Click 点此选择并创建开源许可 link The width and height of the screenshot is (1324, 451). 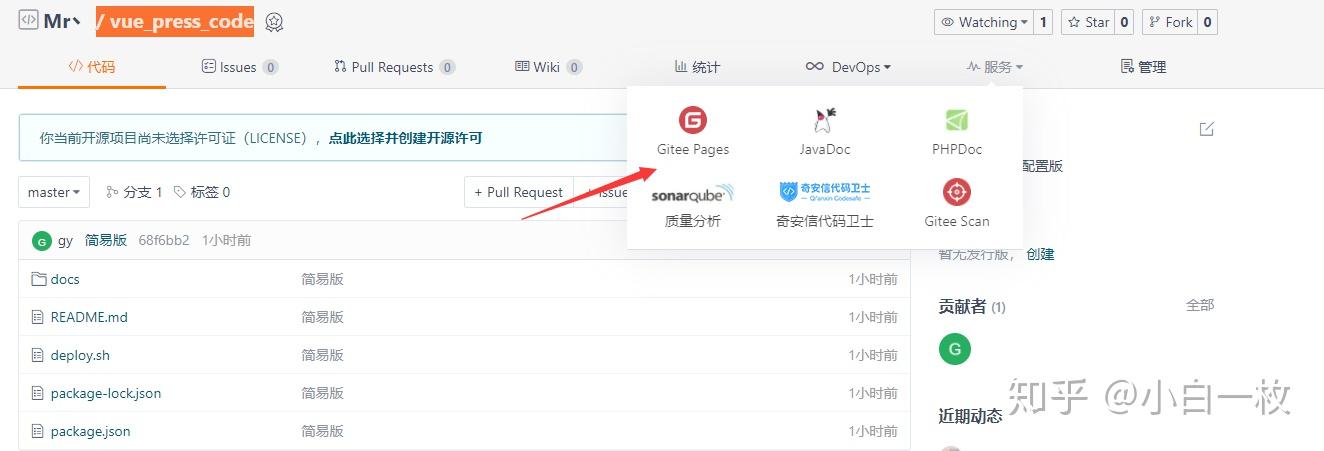406,138
